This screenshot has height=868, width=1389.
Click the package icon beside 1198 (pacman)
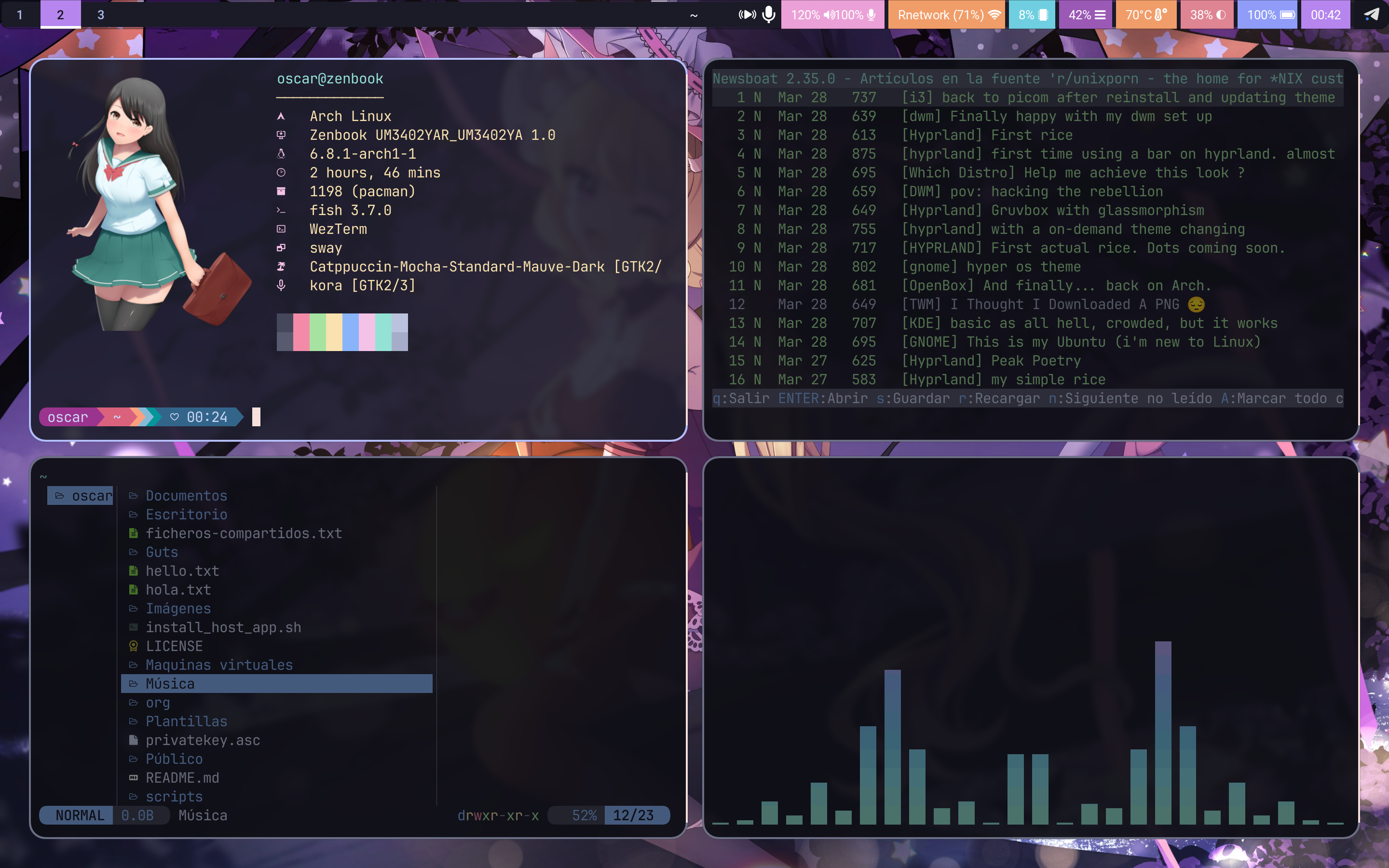281,191
